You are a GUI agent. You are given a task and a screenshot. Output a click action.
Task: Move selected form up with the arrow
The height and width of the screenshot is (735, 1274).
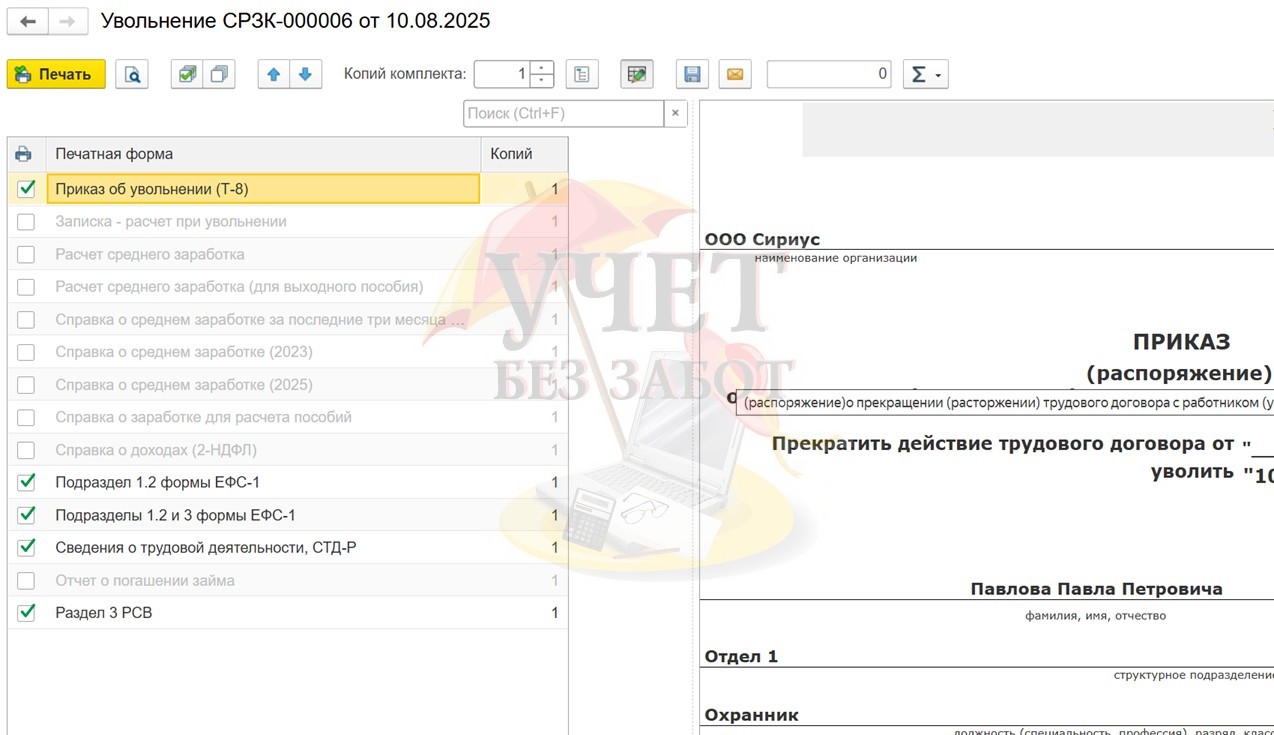point(274,74)
